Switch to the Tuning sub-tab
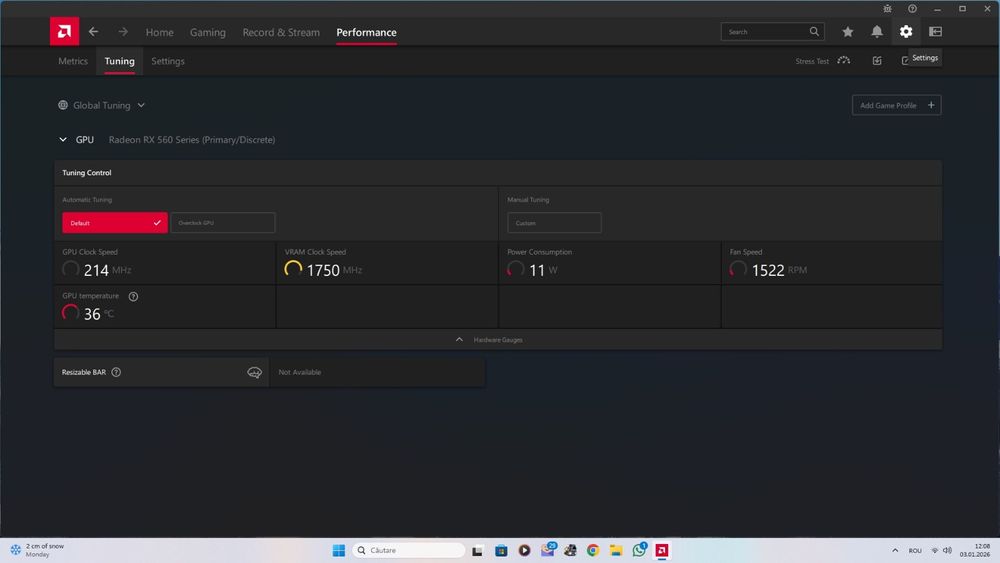This screenshot has width=1000, height=563. coord(119,61)
